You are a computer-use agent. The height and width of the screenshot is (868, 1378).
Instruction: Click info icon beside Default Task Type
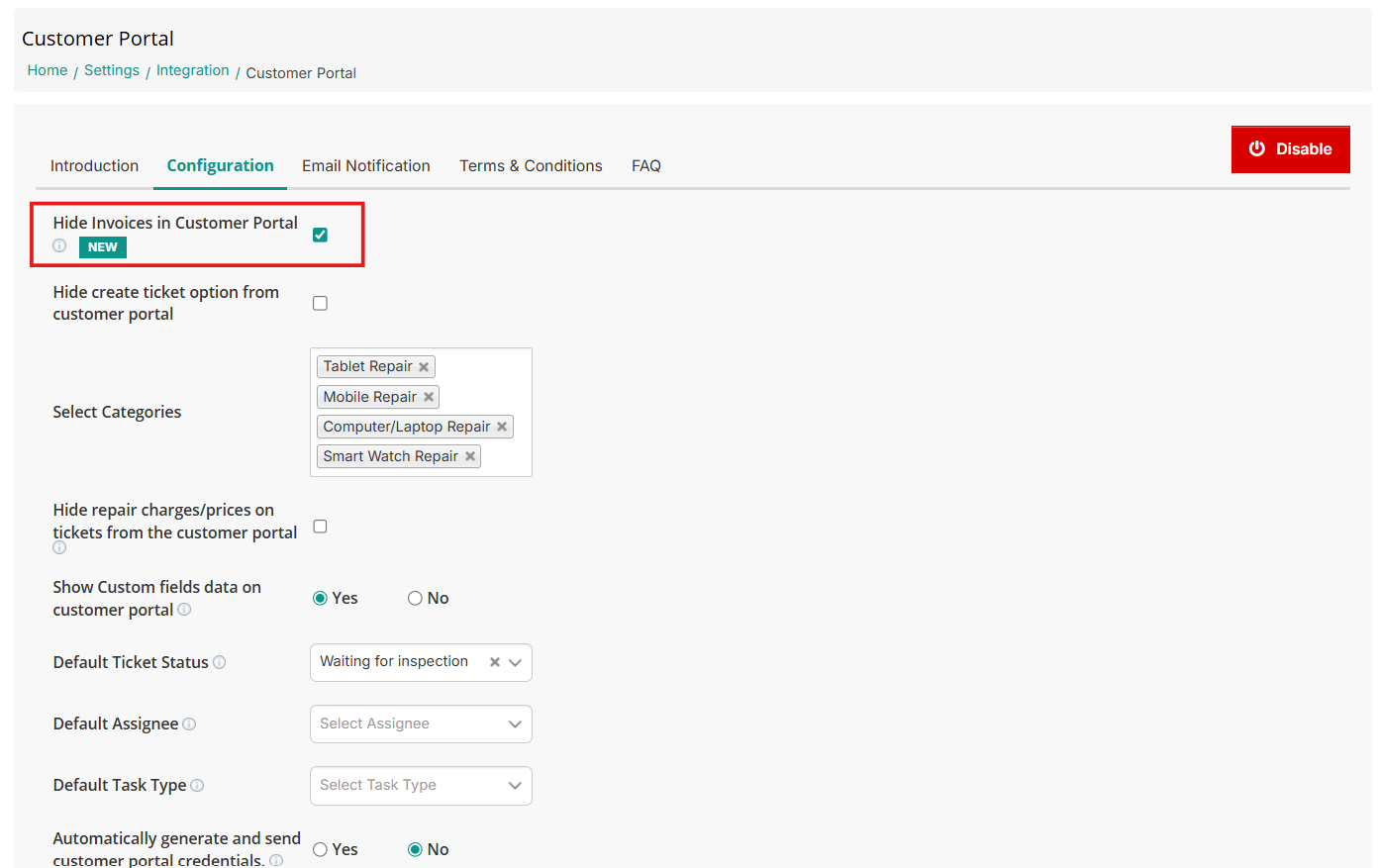(197, 786)
